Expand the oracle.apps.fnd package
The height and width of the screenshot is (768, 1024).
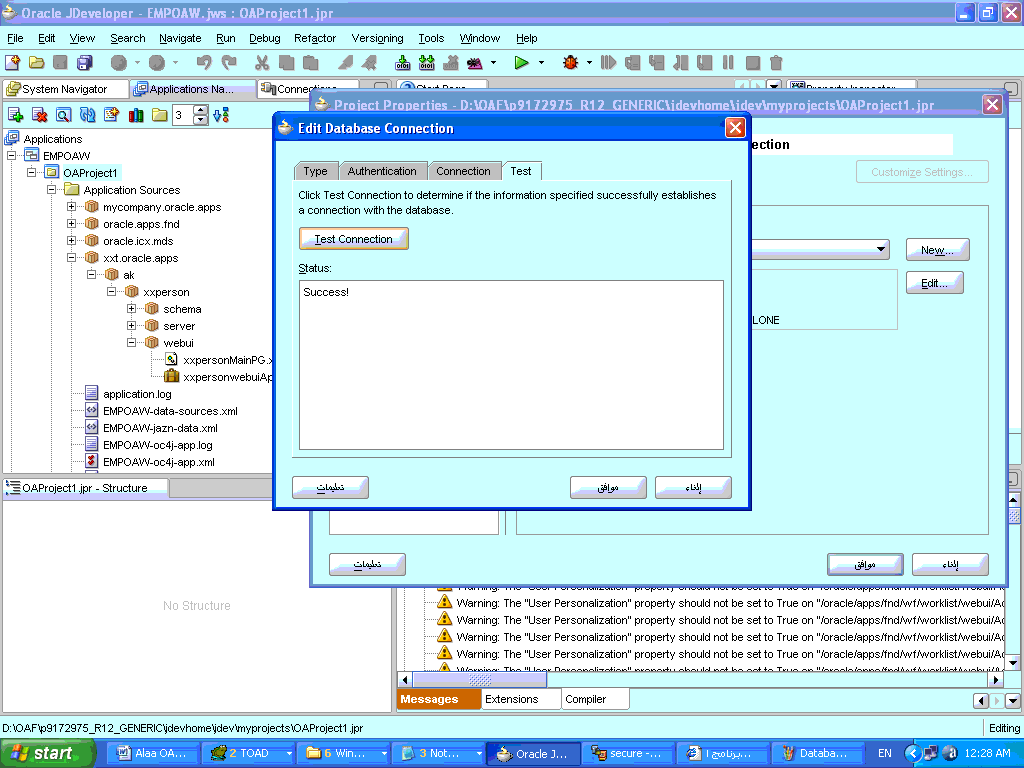pos(72,223)
